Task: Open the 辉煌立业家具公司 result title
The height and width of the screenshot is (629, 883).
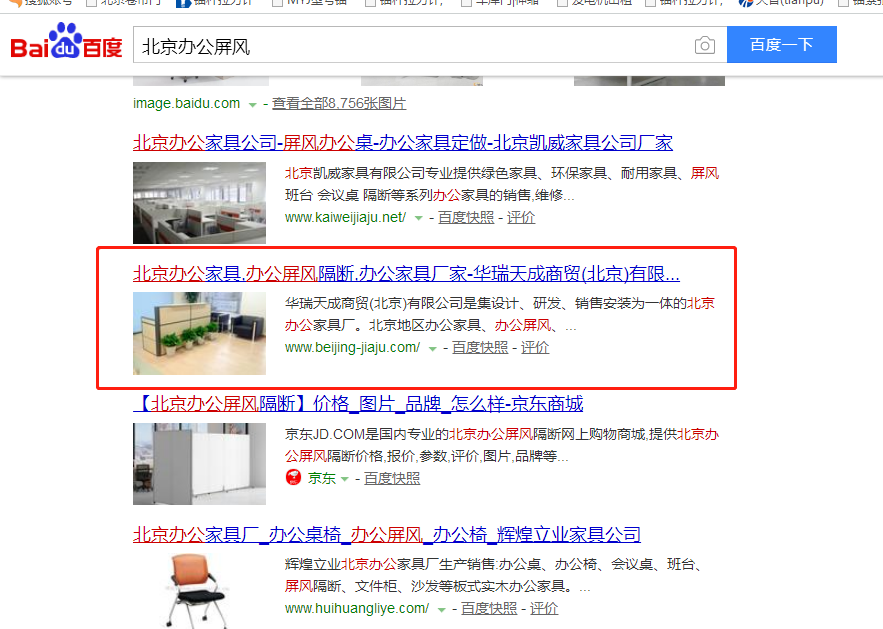Action: tap(387, 534)
